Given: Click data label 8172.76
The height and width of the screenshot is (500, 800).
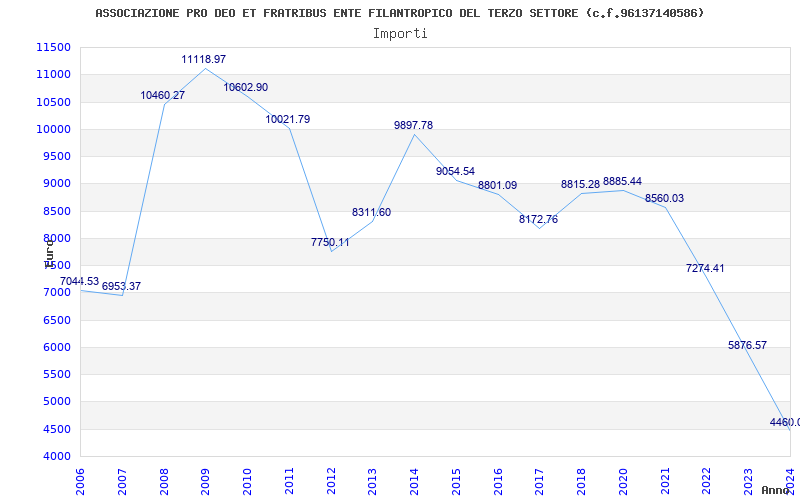Looking at the screenshot, I should click(x=538, y=219).
